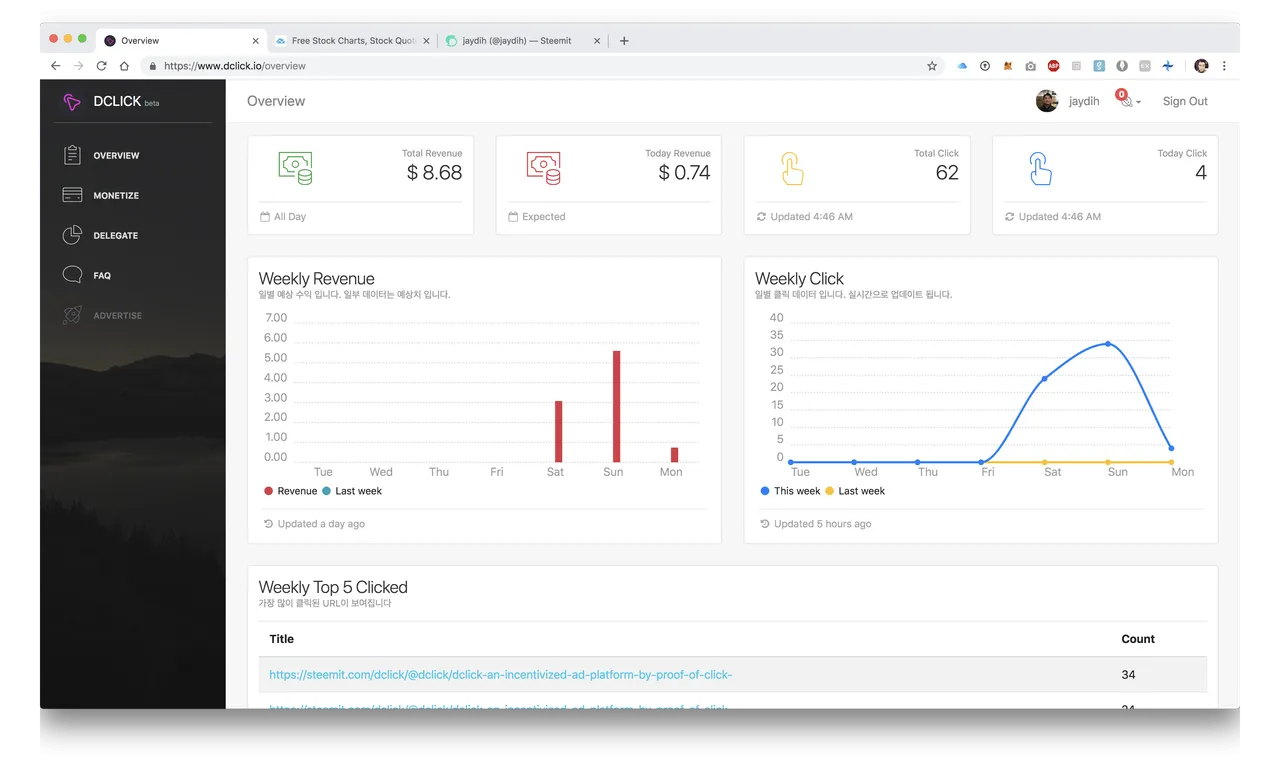1280x766 pixels.
Task: Click refresh icon in Total Click card
Action: pos(761,216)
